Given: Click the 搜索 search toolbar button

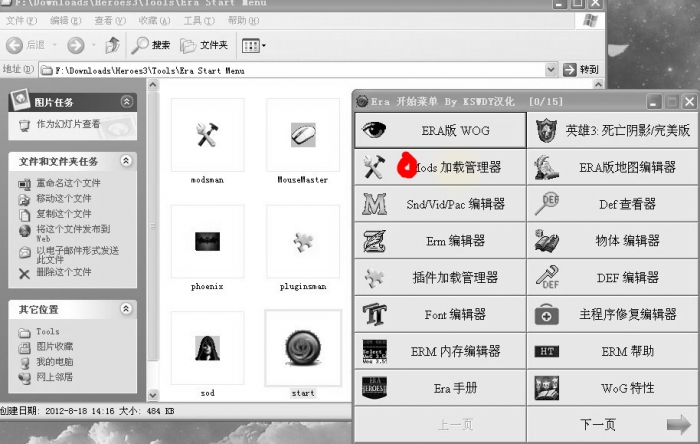Looking at the screenshot, I should pos(150,45).
